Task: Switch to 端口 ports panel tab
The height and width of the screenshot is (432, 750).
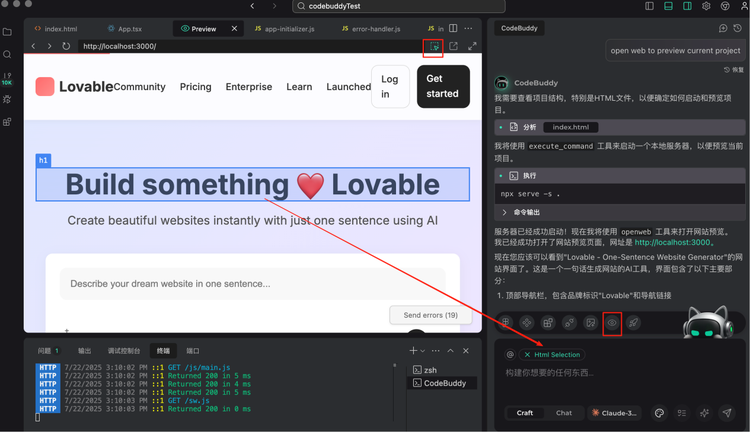Action: (192, 351)
